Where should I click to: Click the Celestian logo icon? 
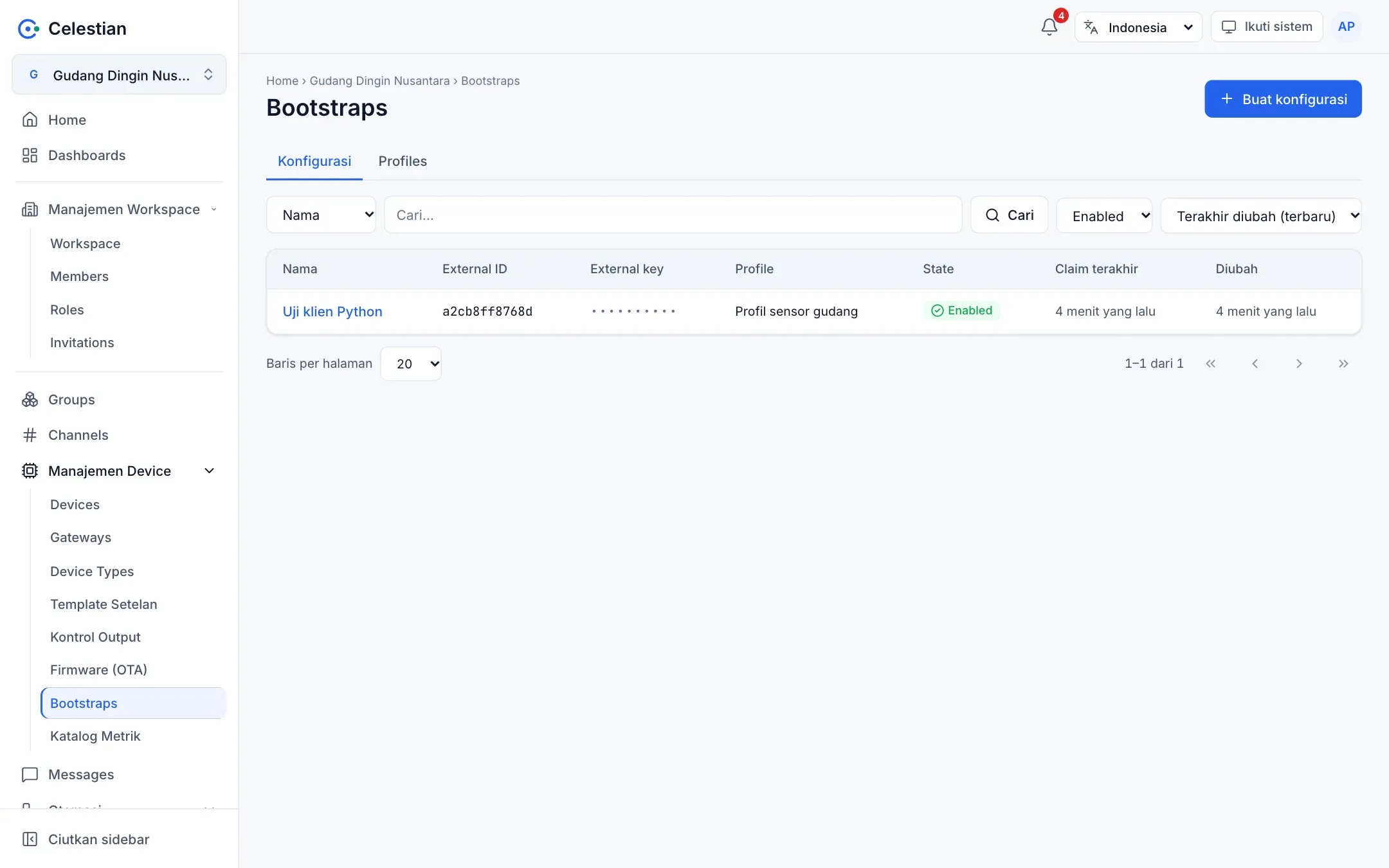click(28, 28)
